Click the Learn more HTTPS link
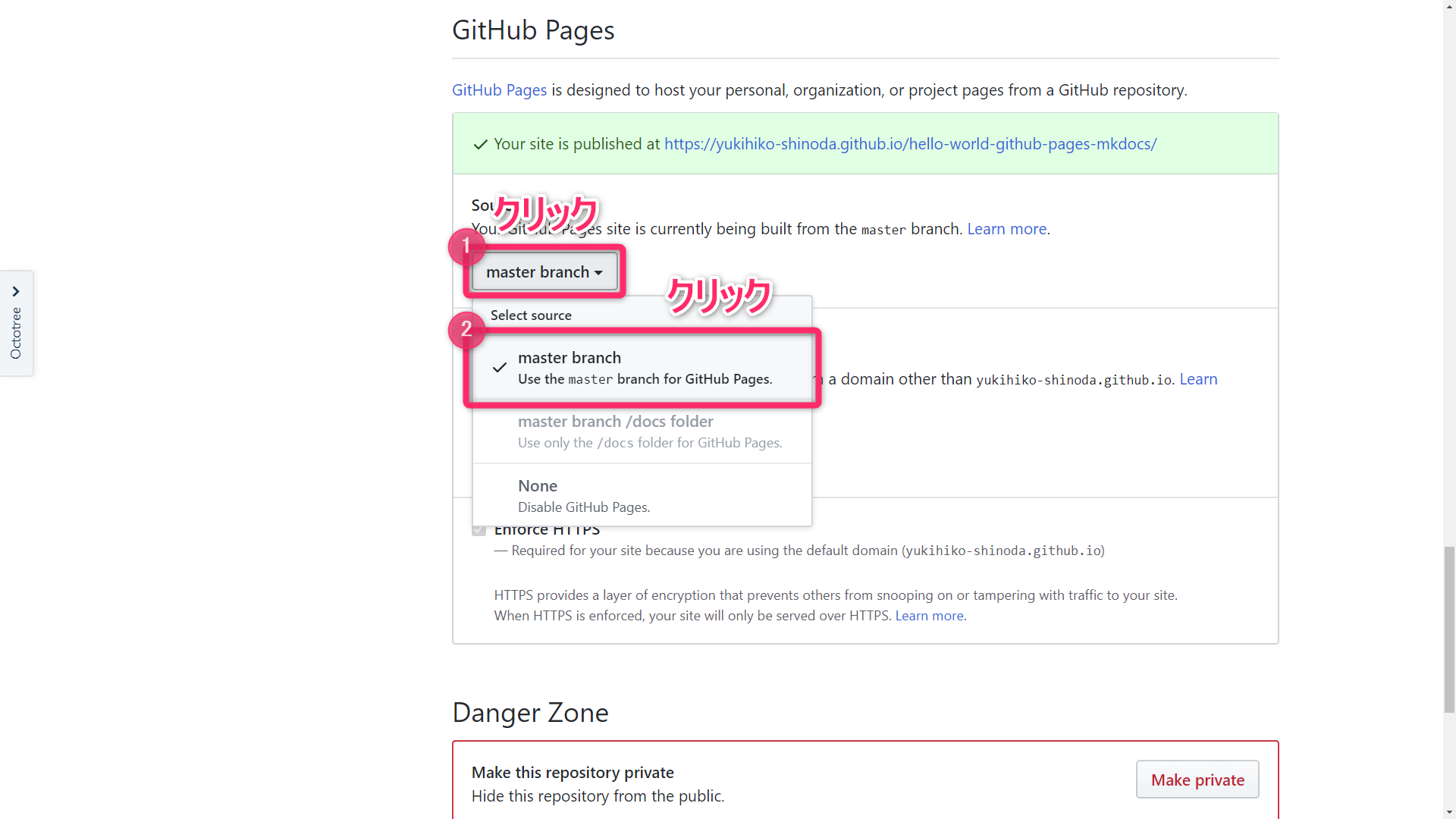Image resolution: width=1456 pixels, height=819 pixels. 929,614
